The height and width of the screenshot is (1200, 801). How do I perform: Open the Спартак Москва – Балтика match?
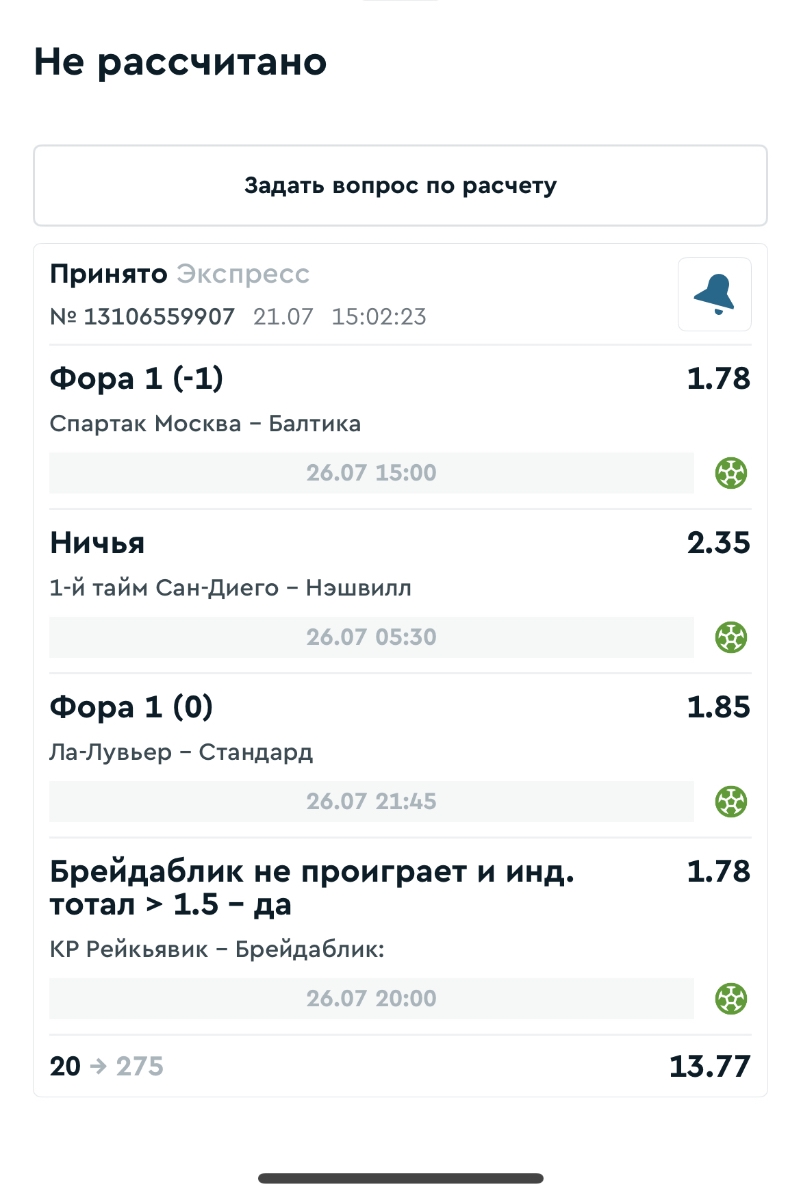(205, 424)
